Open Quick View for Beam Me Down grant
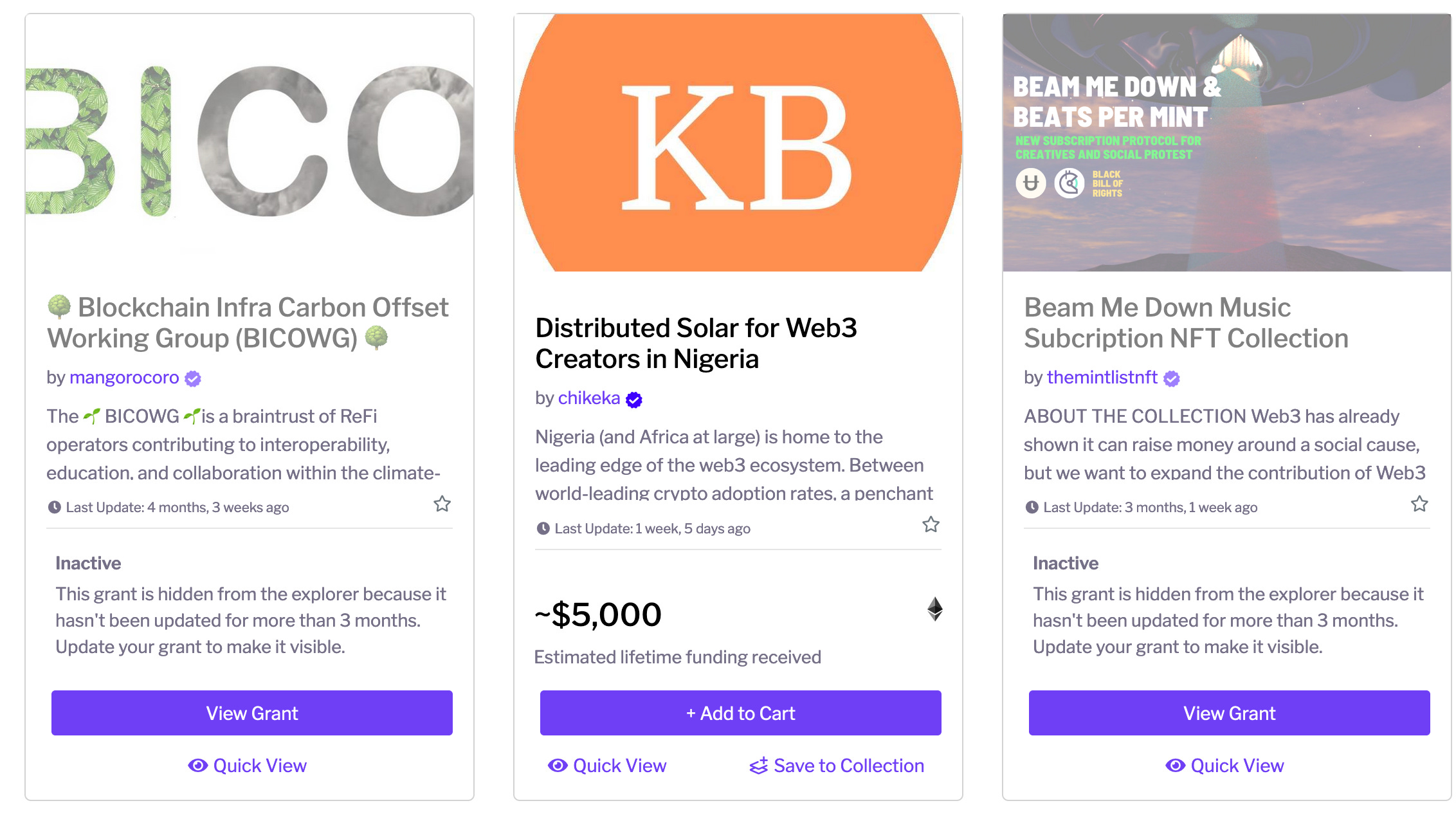Viewport: 1456px width, 821px height. pos(1224,766)
